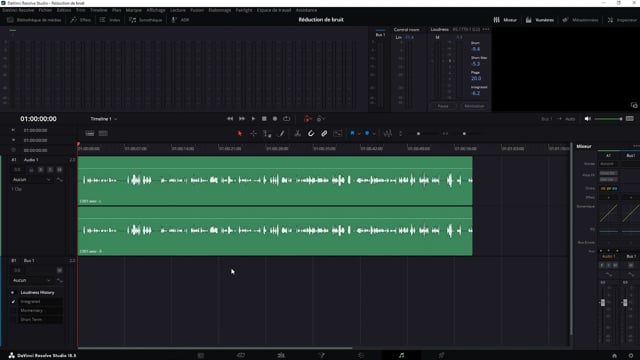640x360 pixels.
Task: Click the transient detection waveform icon
Action: [x=388, y=133]
